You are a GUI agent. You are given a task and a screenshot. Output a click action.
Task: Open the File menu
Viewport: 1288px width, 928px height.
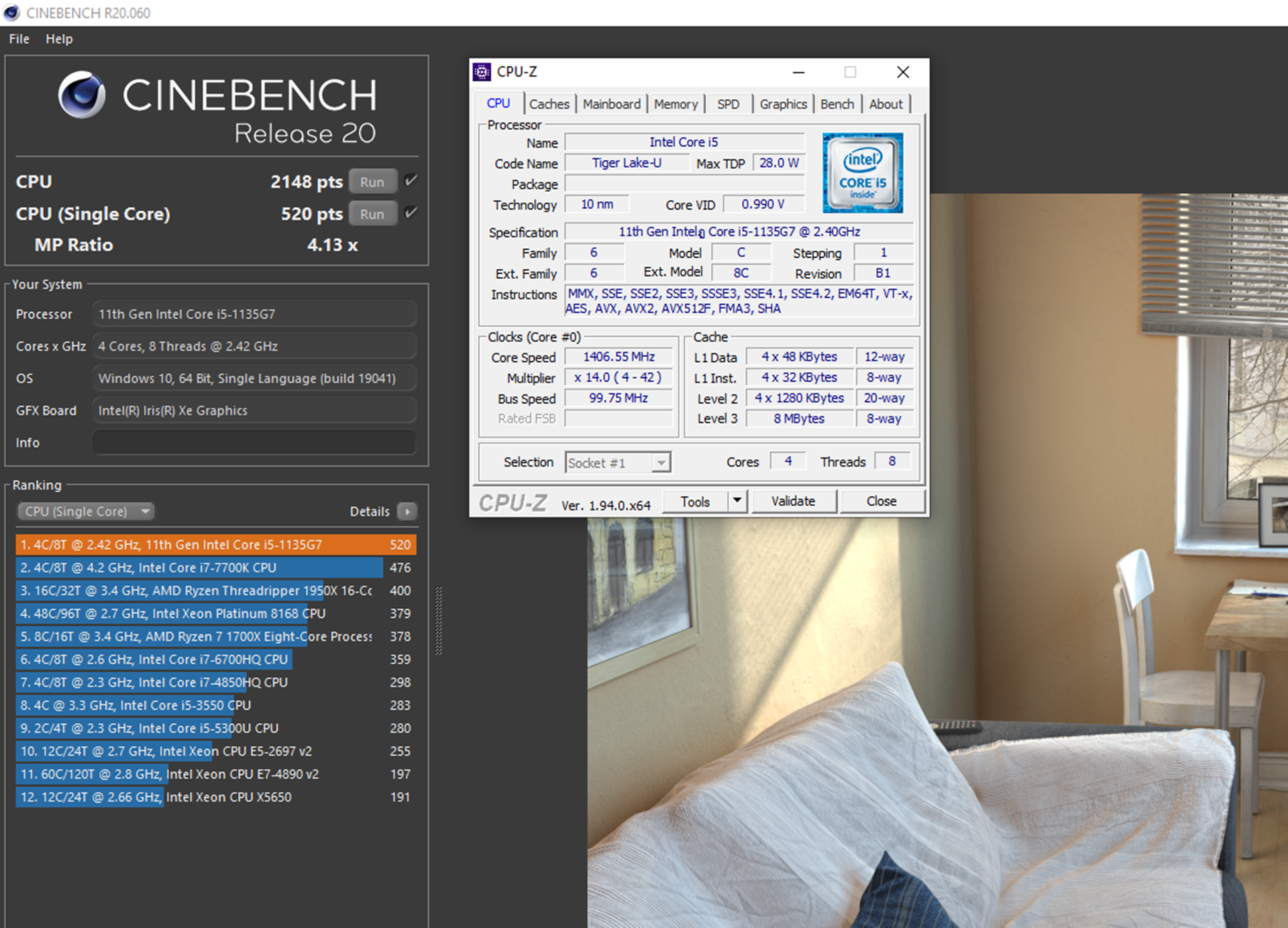point(19,39)
